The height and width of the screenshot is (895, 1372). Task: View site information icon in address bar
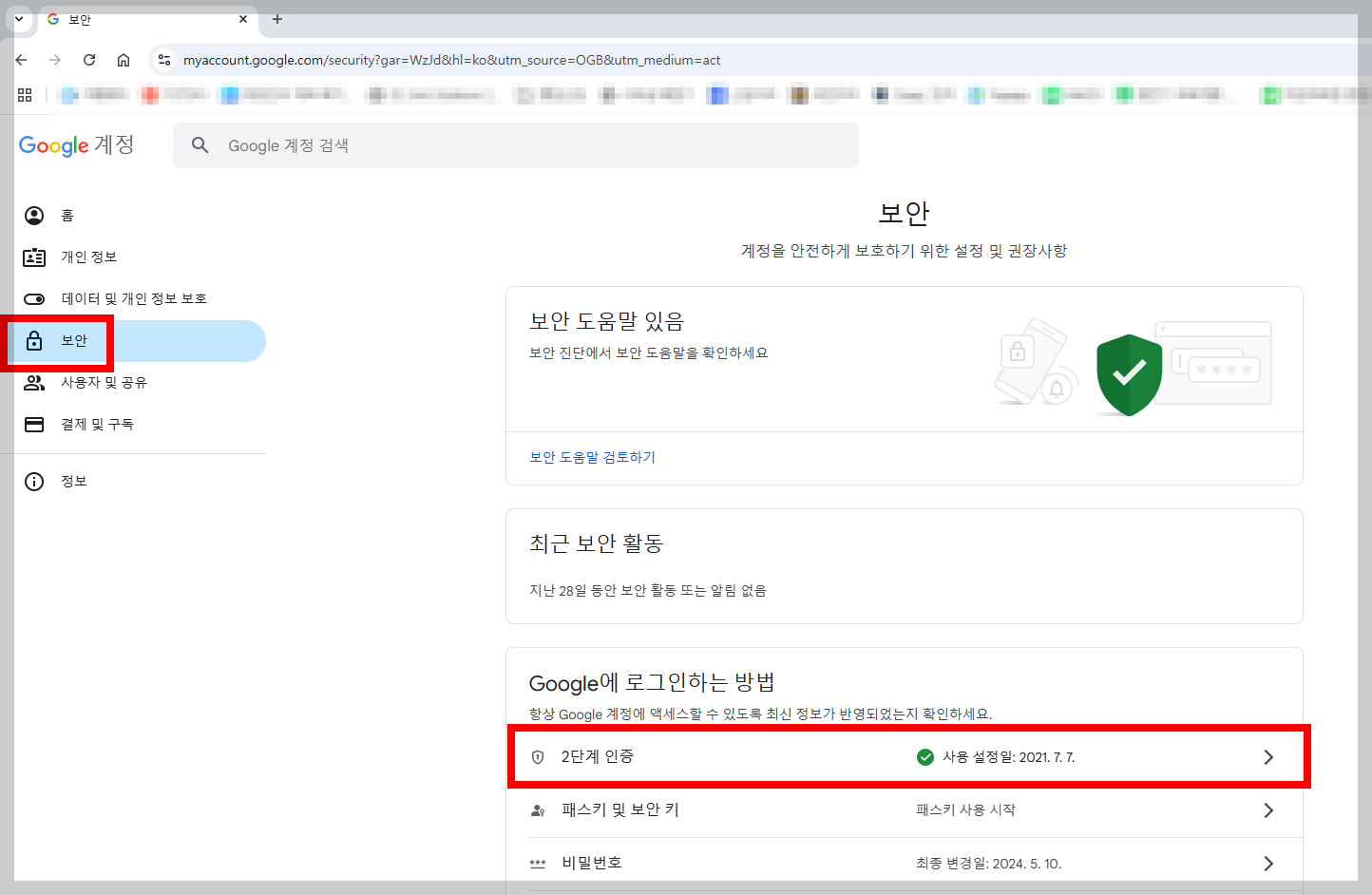tap(164, 60)
